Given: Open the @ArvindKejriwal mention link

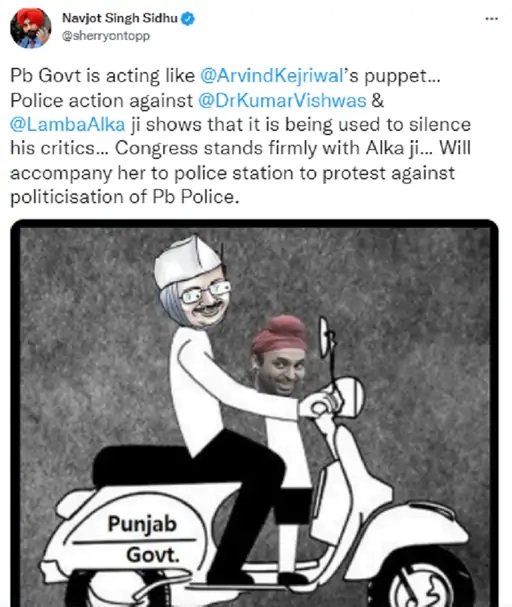Looking at the screenshot, I should click(272, 75).
